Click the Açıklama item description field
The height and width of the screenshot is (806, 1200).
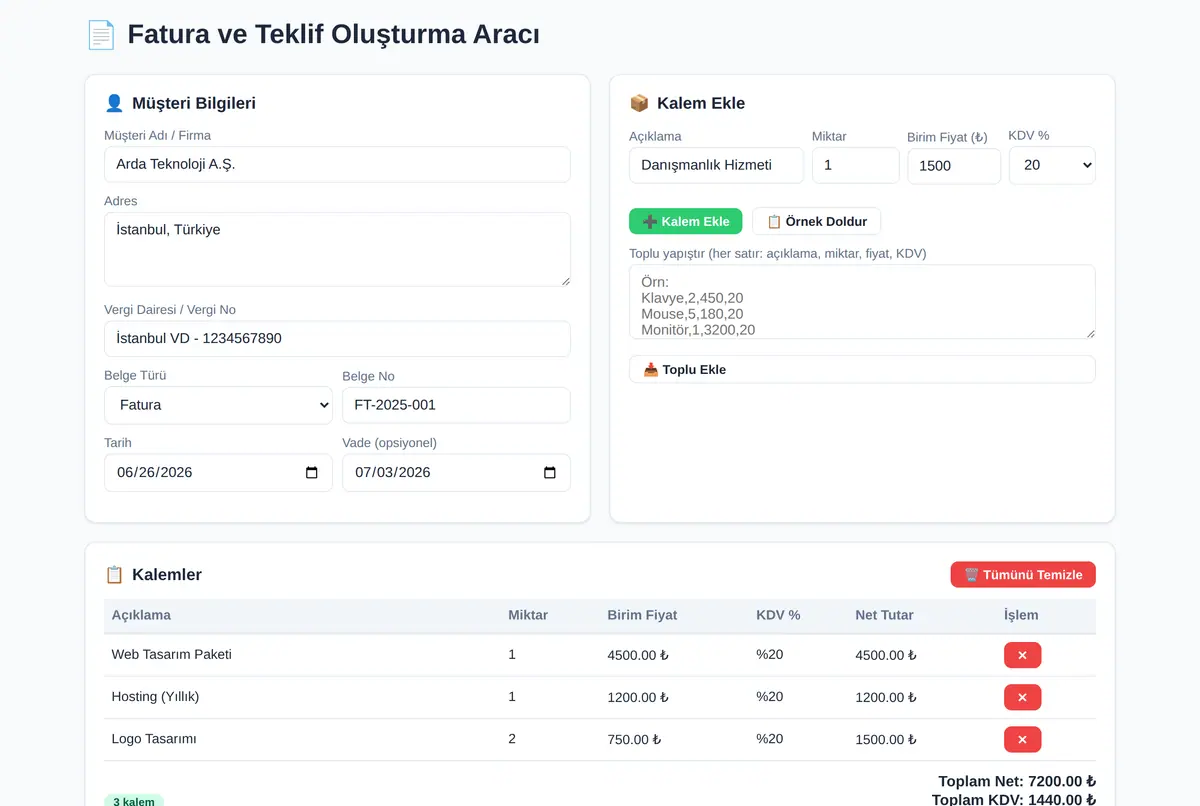[716, 165]
